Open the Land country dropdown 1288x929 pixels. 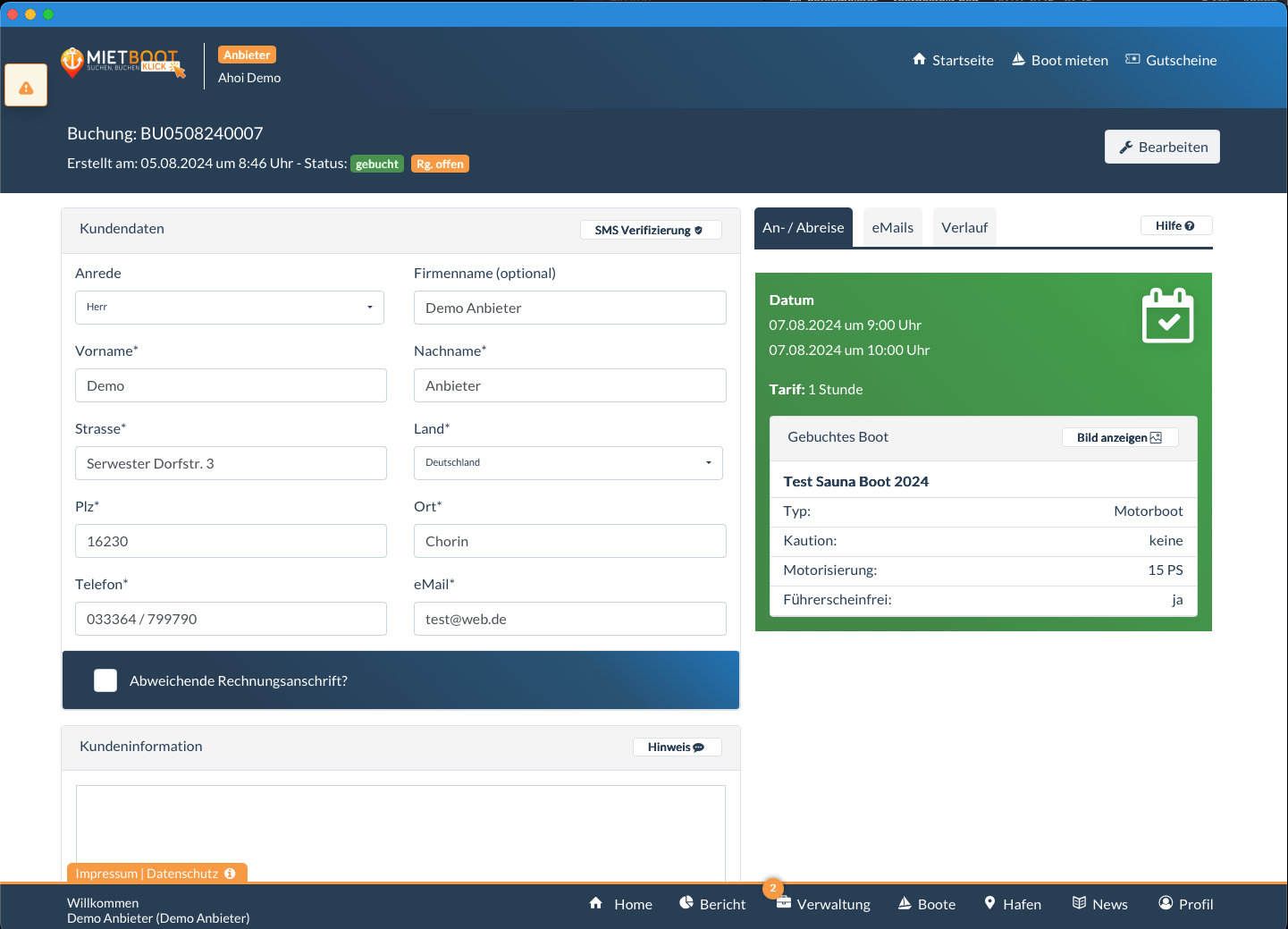(x=568, y=463)
